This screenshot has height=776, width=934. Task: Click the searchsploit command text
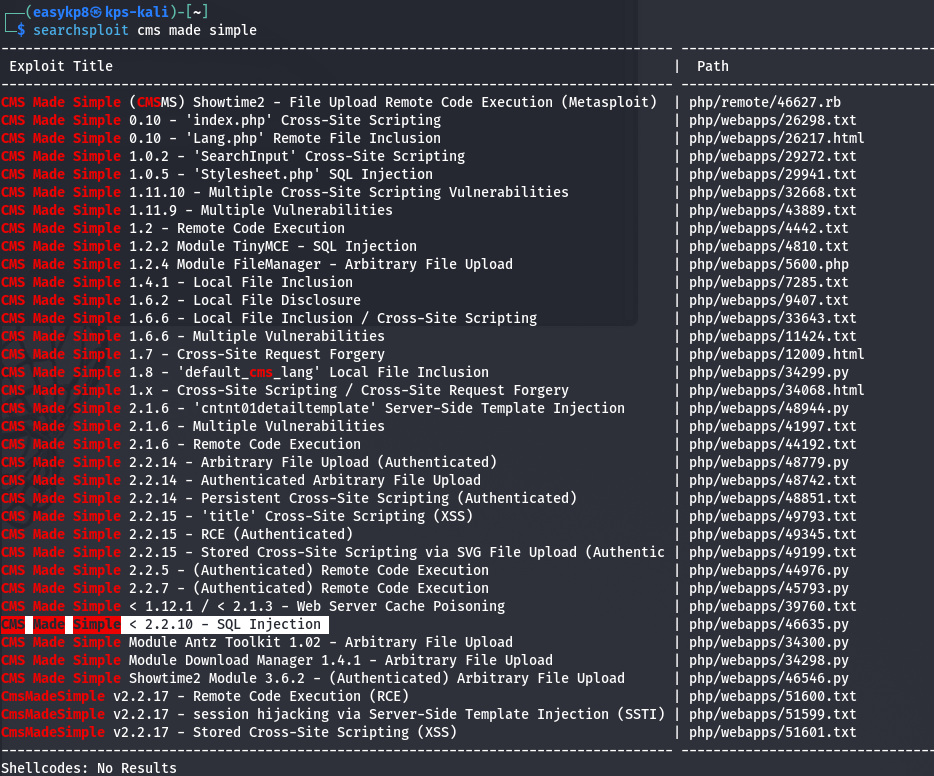(x=145, y=30)
